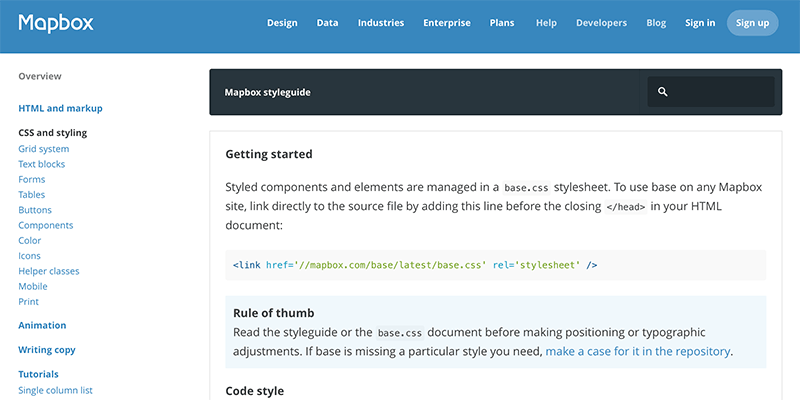Select the Color sidebar link
Image resolution: width=800 pixels, height=400 pixels.
[31, 240]
